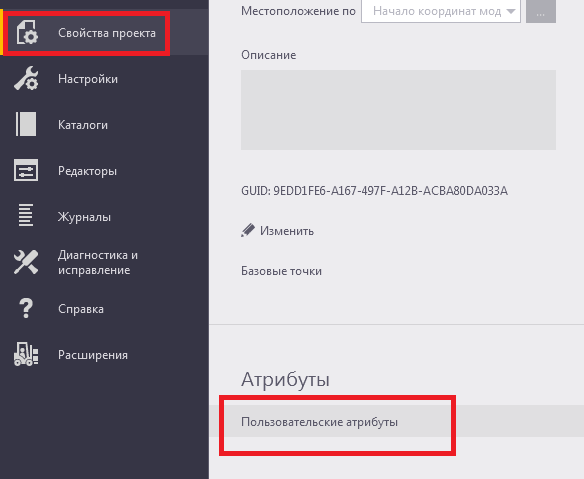
Task: Open the Местоположение по dropdown arrow
Action: [x=511, y=12]
